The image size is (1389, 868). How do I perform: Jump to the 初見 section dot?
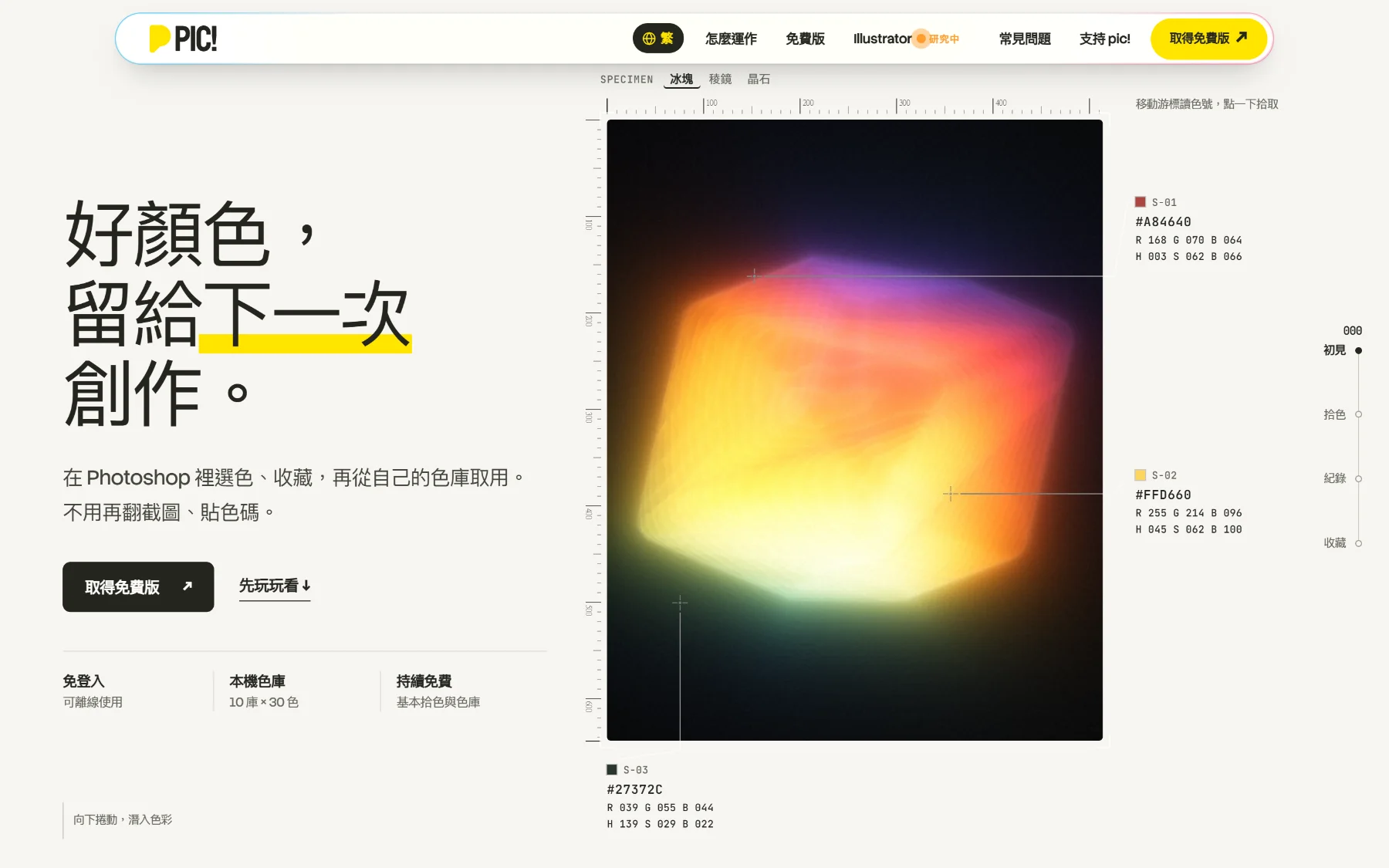pos(1359,350)
